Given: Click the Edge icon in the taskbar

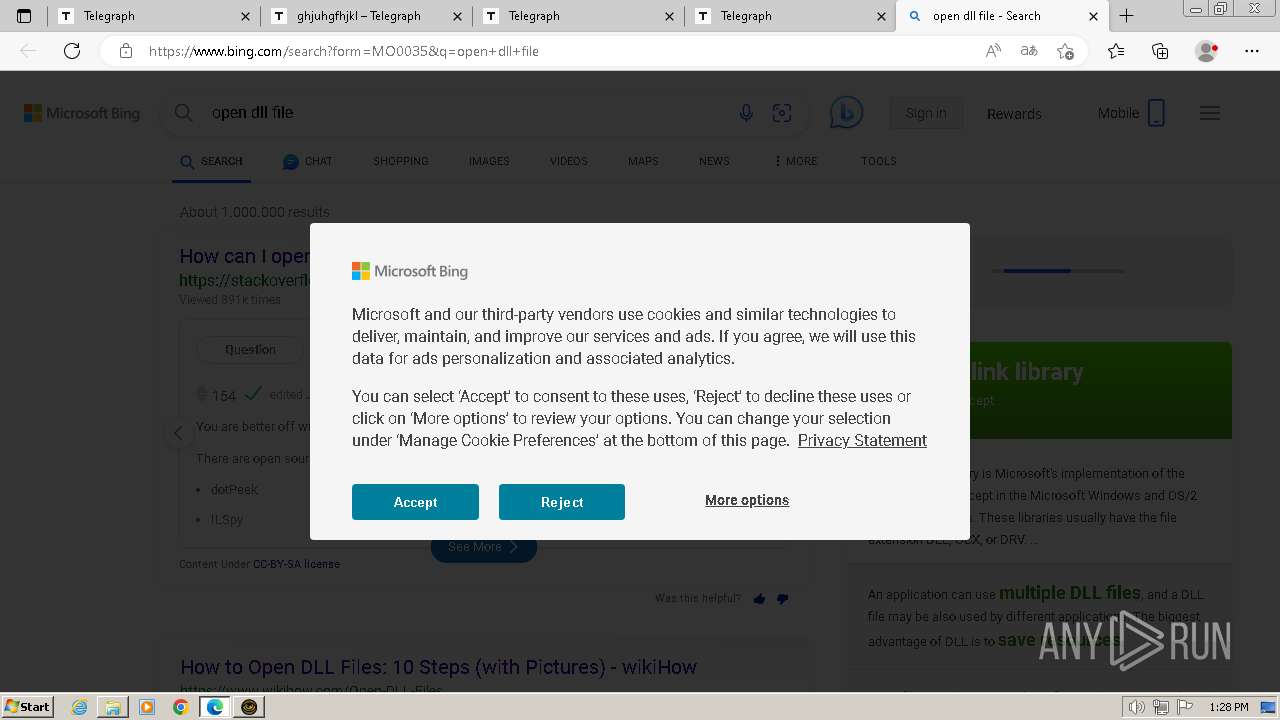Looking at the screenshot, I should [214, 707].
